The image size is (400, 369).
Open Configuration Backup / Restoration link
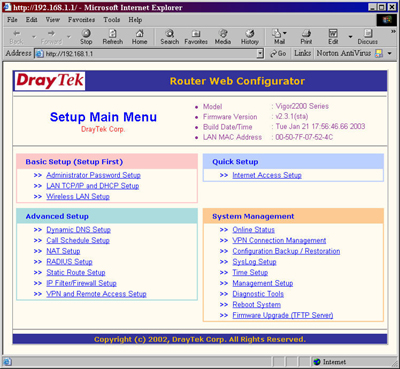point(286,251)
